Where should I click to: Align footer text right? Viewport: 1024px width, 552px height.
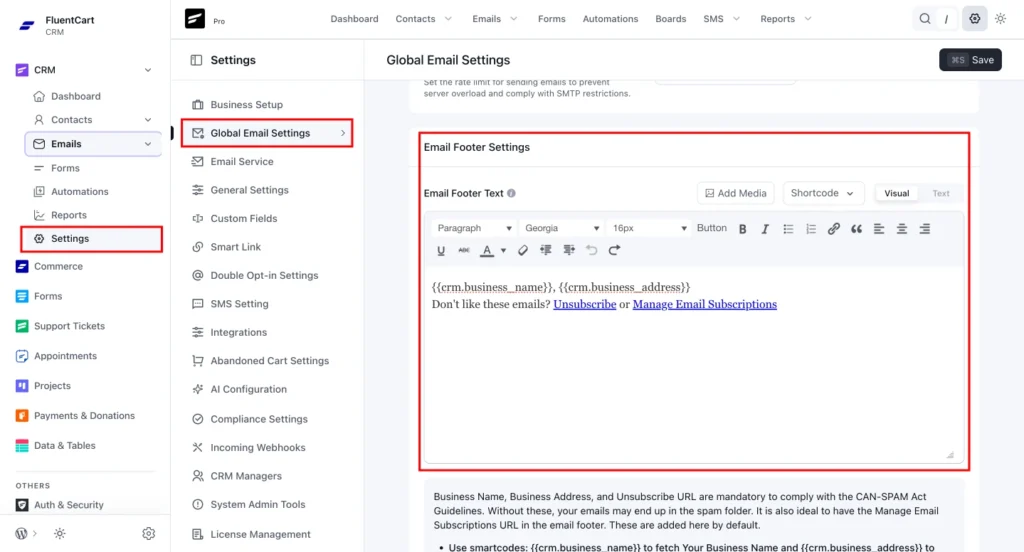(x=924, y=229)
